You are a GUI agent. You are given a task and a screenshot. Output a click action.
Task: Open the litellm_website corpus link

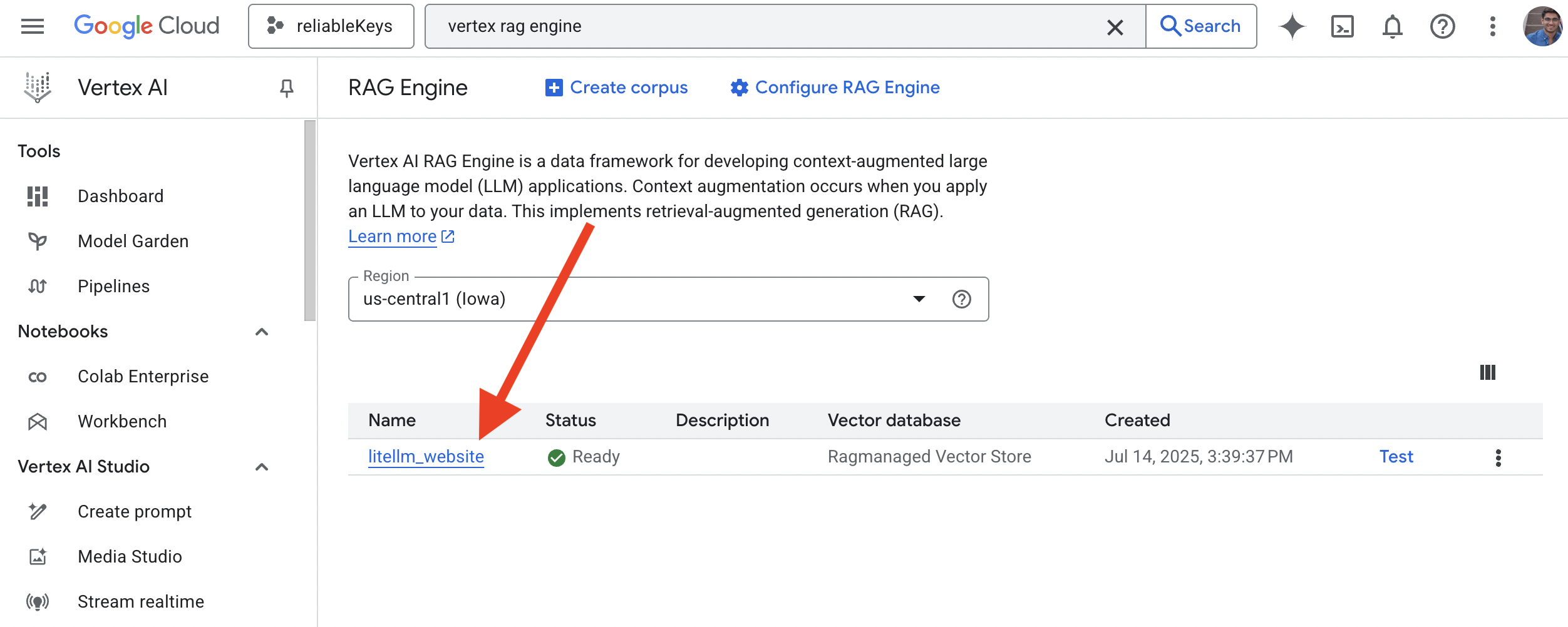coord(426,457)
